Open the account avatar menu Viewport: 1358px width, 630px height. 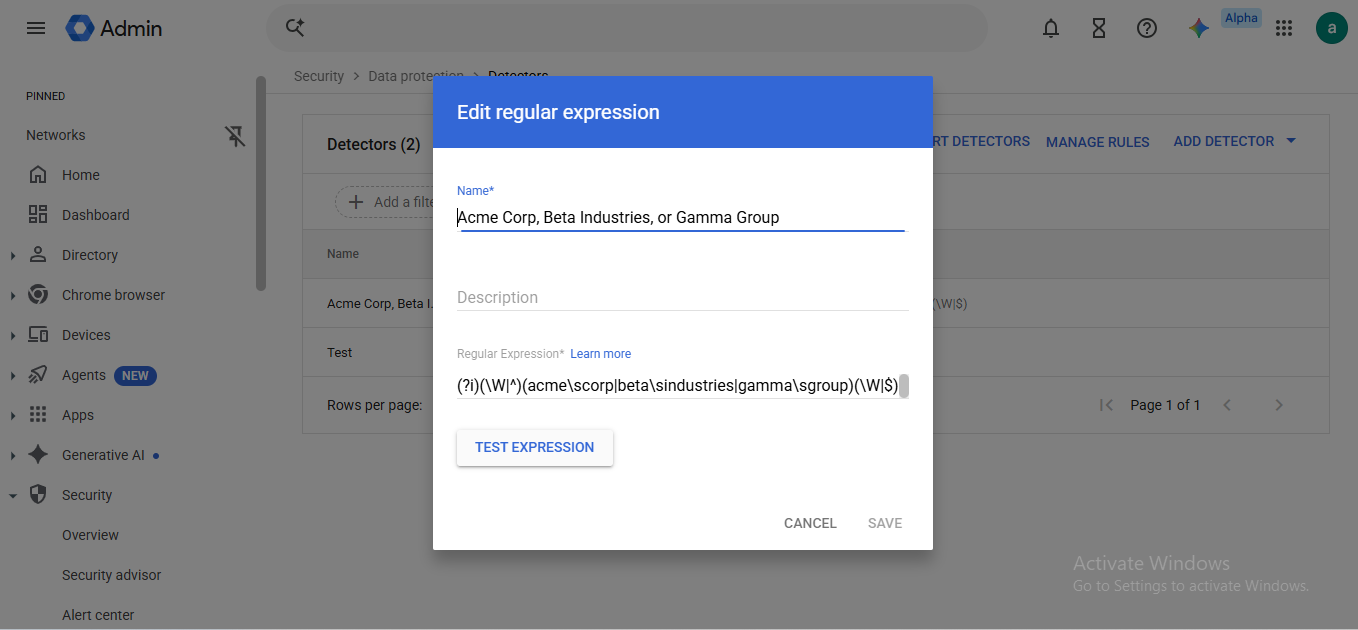click(1332, 28)
